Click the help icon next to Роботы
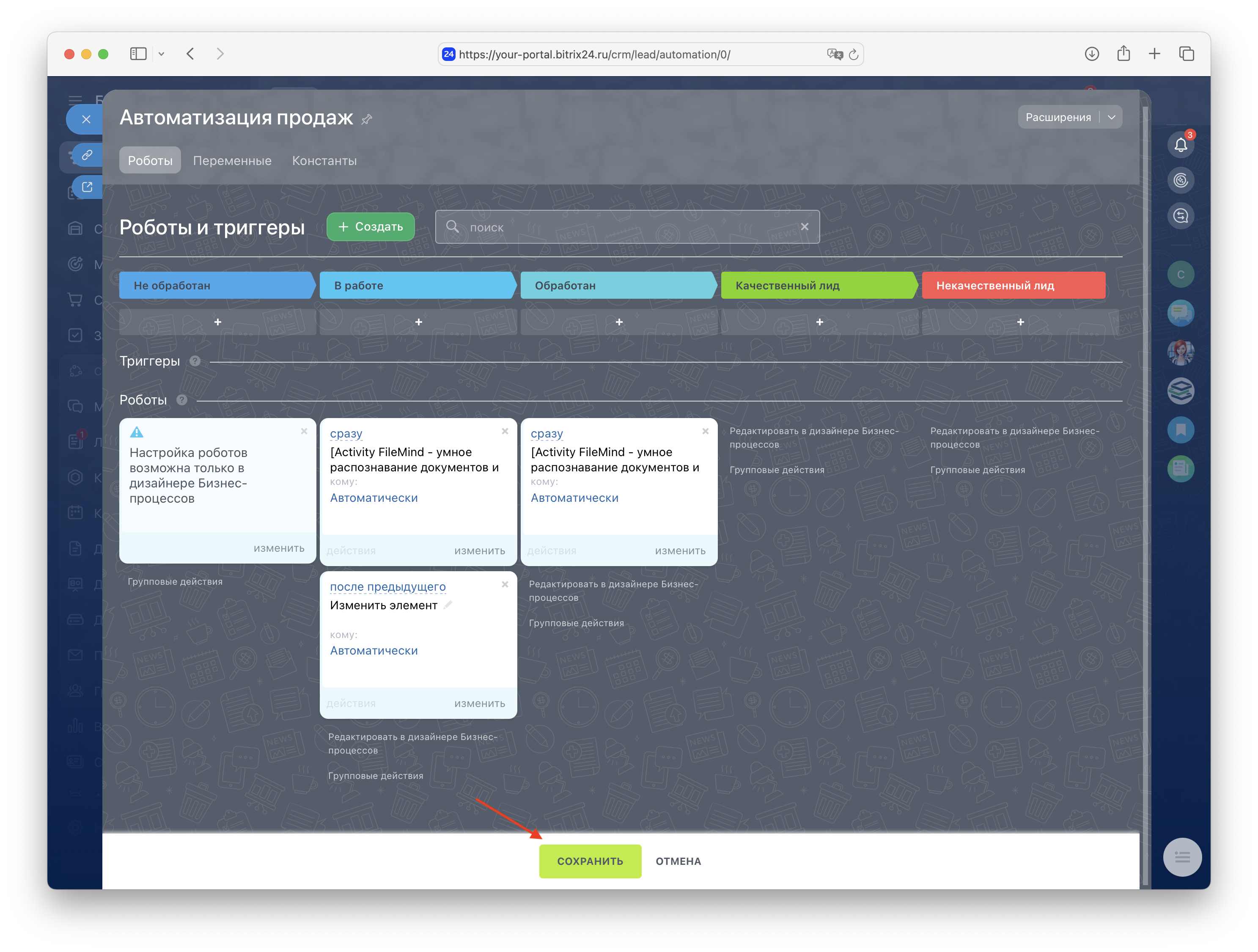Image resolution: width=1258 pixels, height=952 pixels. point(182,400)
